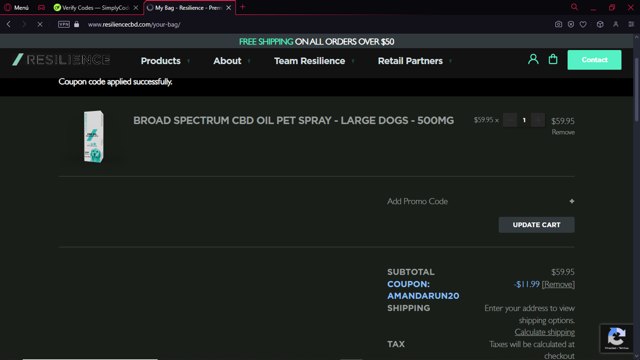Decrease the pet spray quantity
This screenshot has height=360, width=640.
(x=510, y=120)
